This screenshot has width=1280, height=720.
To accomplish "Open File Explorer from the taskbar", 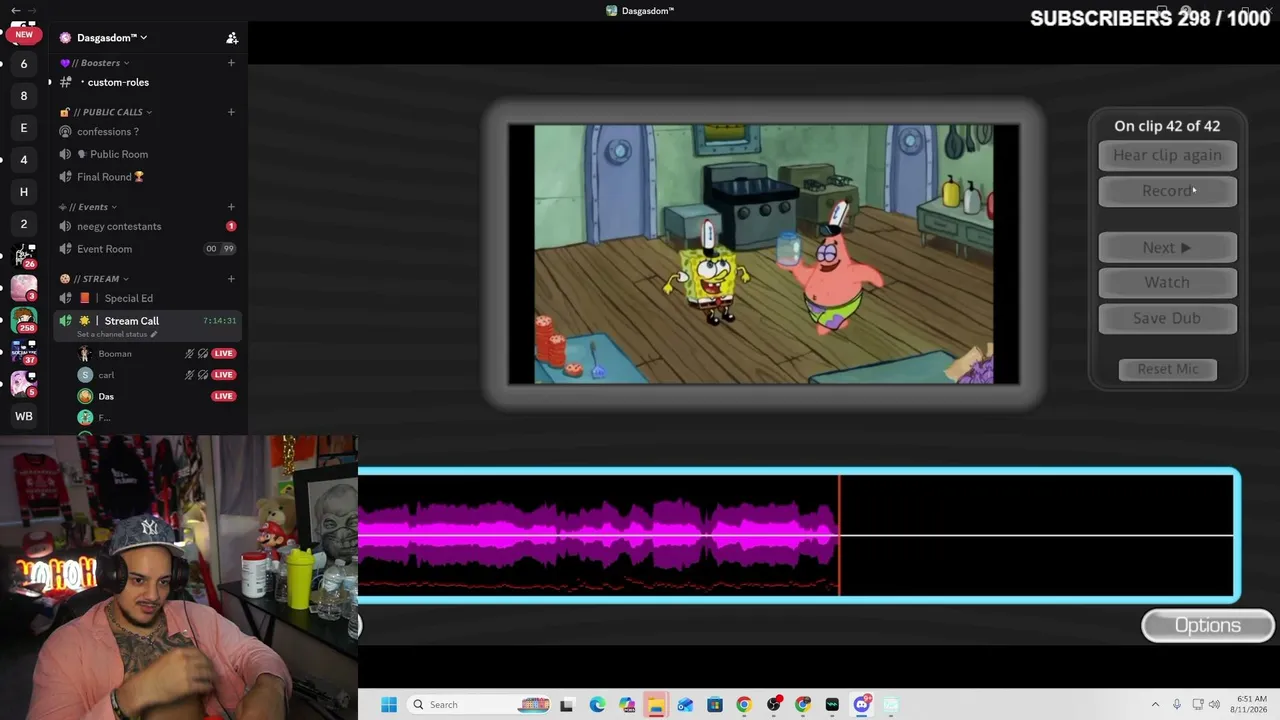I will [x=655, y=705].
